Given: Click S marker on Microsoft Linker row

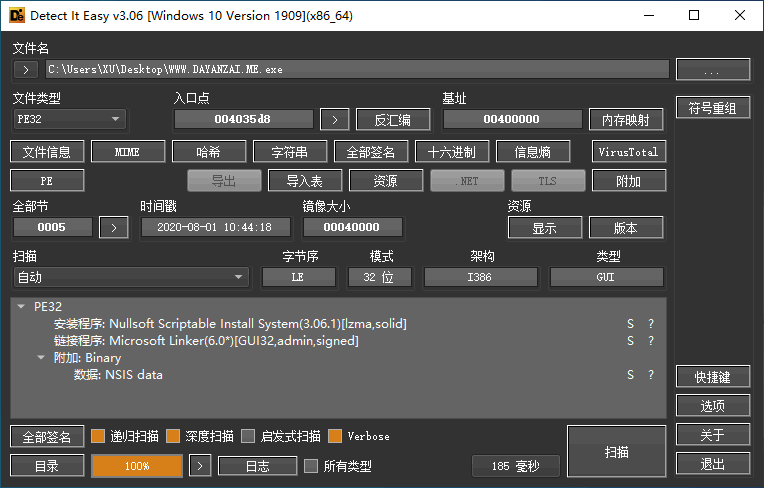Looking at the screenshot, I should click(630, 341).
